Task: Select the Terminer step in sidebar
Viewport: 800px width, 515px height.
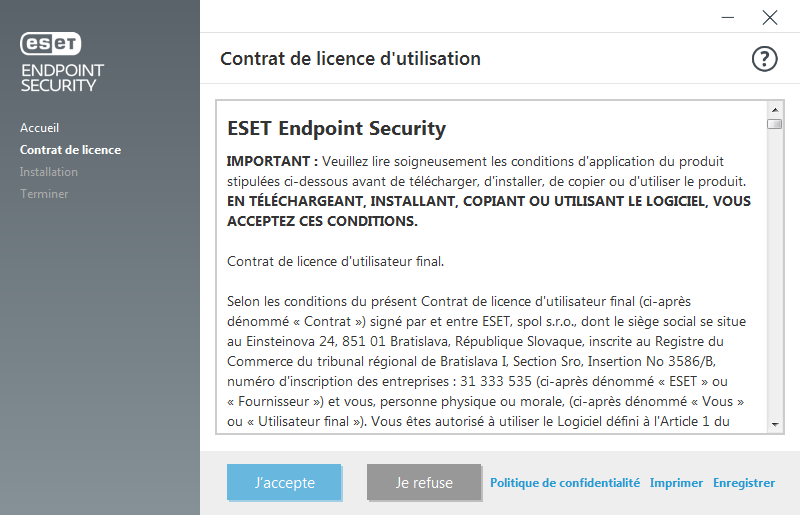Action: (x=44, y=194)
